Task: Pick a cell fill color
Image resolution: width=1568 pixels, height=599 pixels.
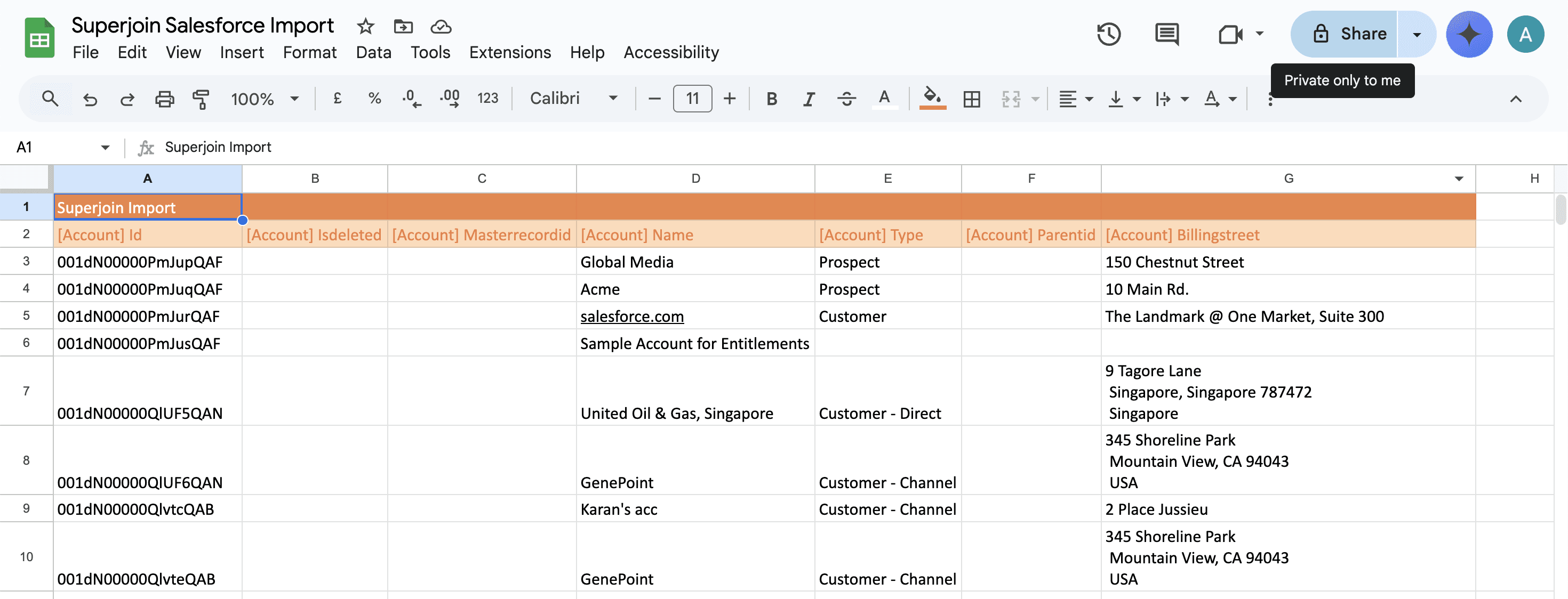Action: pyautogui.click(x=932, y=99)
